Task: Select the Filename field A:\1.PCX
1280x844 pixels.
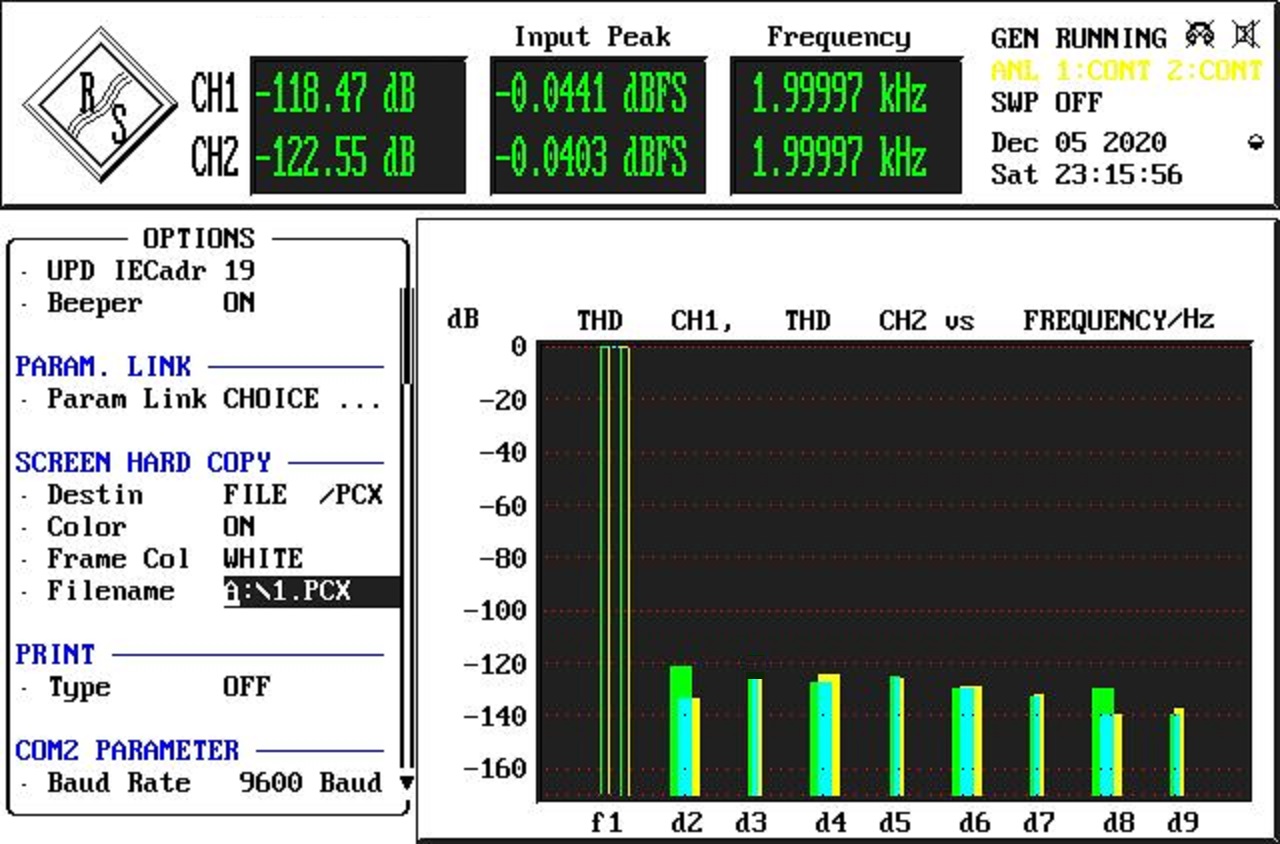Action: coord(311,591)
